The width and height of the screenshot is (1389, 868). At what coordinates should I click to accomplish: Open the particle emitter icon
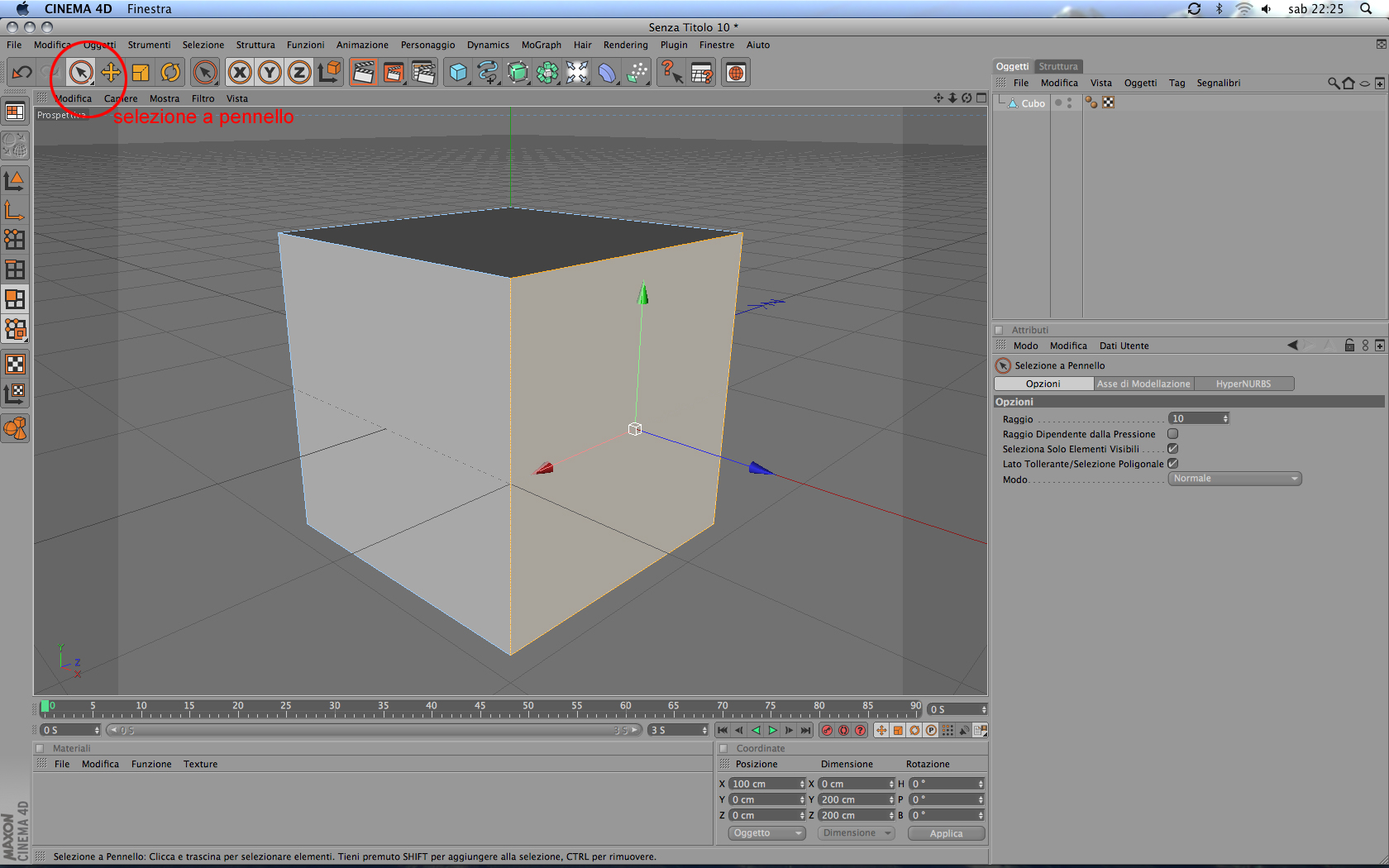pos(637,73)
